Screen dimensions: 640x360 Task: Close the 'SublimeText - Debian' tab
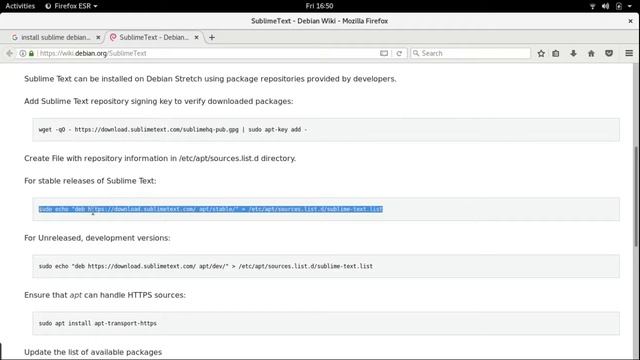(x=196, y=37)
